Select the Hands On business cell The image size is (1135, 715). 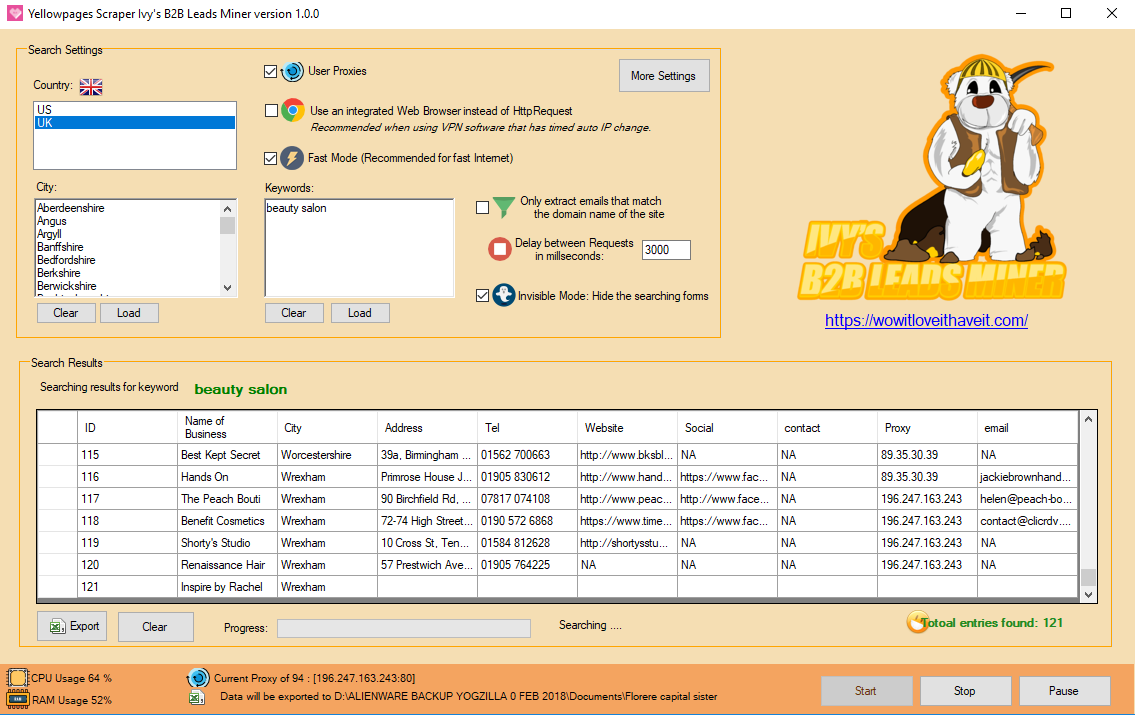click(x=227, y=477)
